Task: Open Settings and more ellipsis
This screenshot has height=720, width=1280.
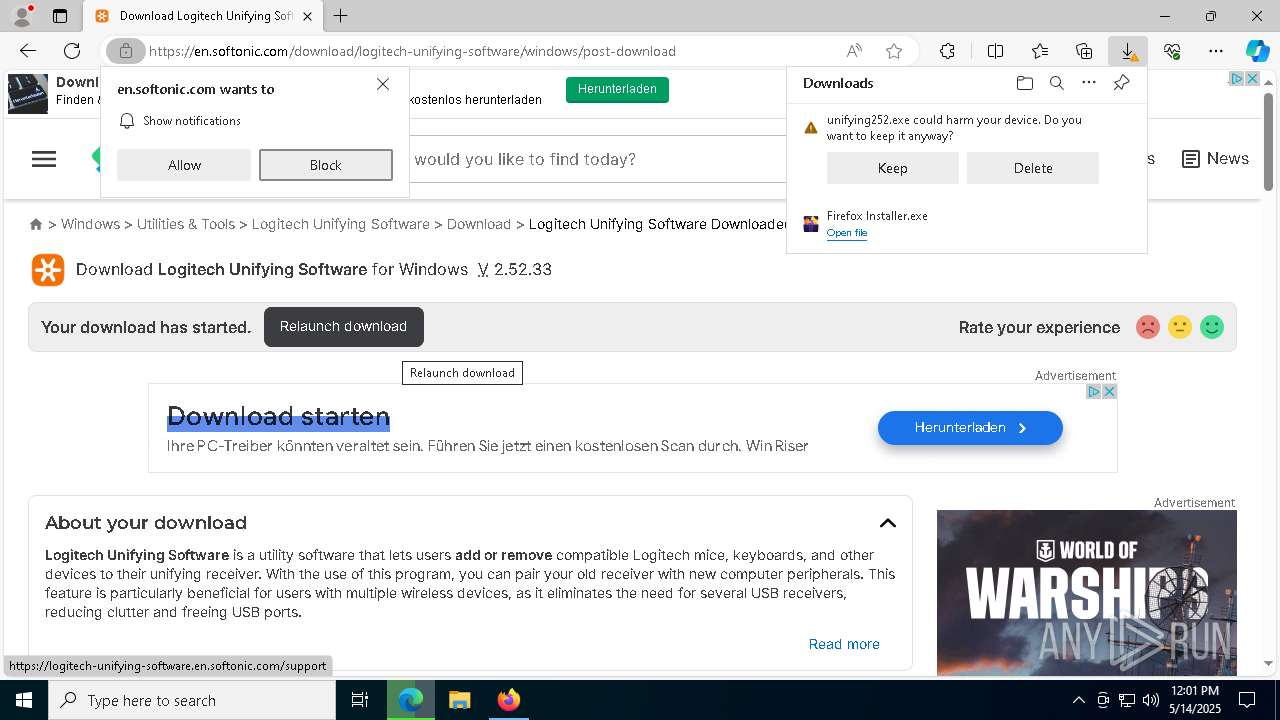Action: pos(1216,51)
